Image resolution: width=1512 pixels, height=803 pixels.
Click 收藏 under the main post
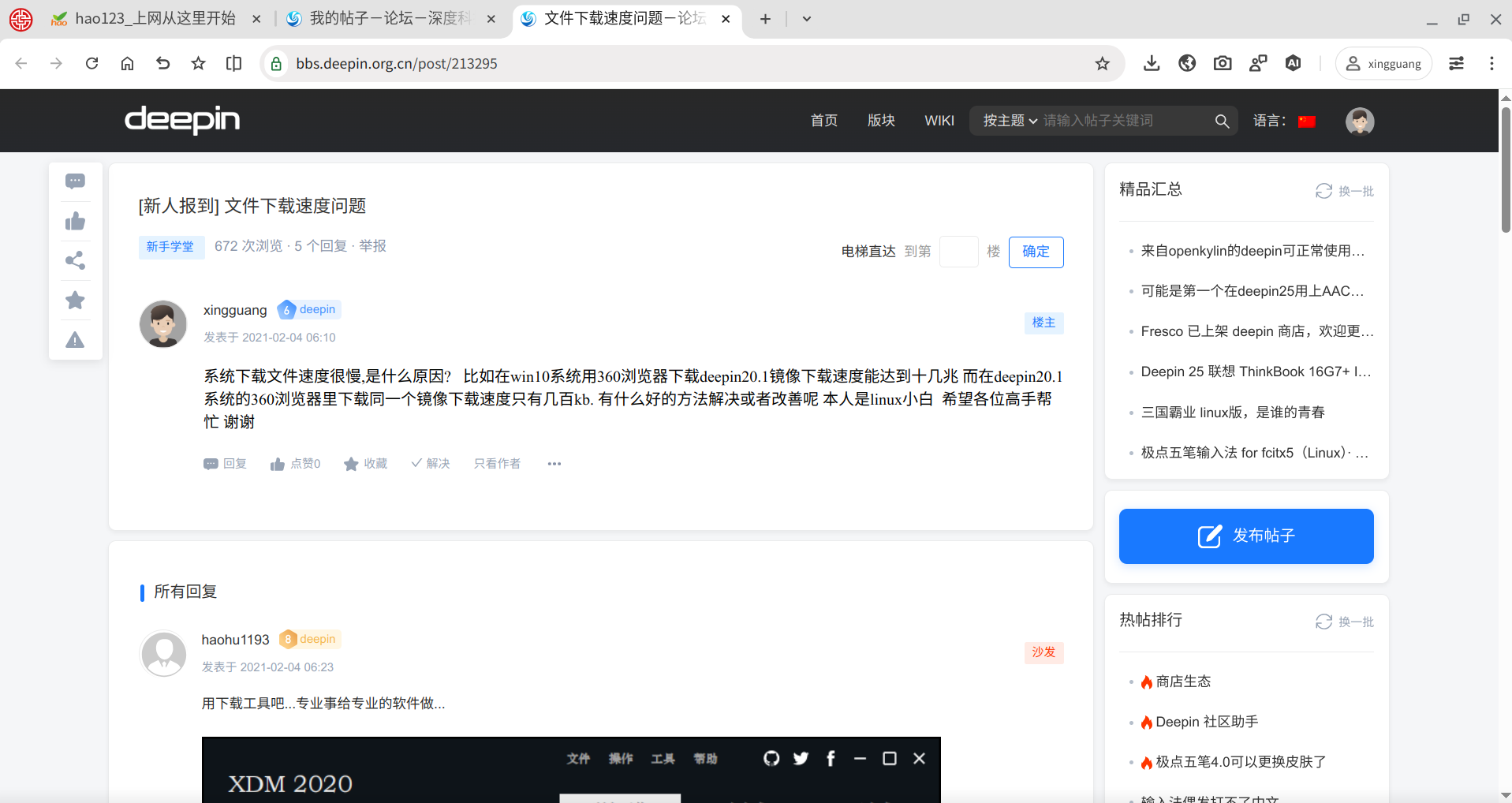point(365,464)
